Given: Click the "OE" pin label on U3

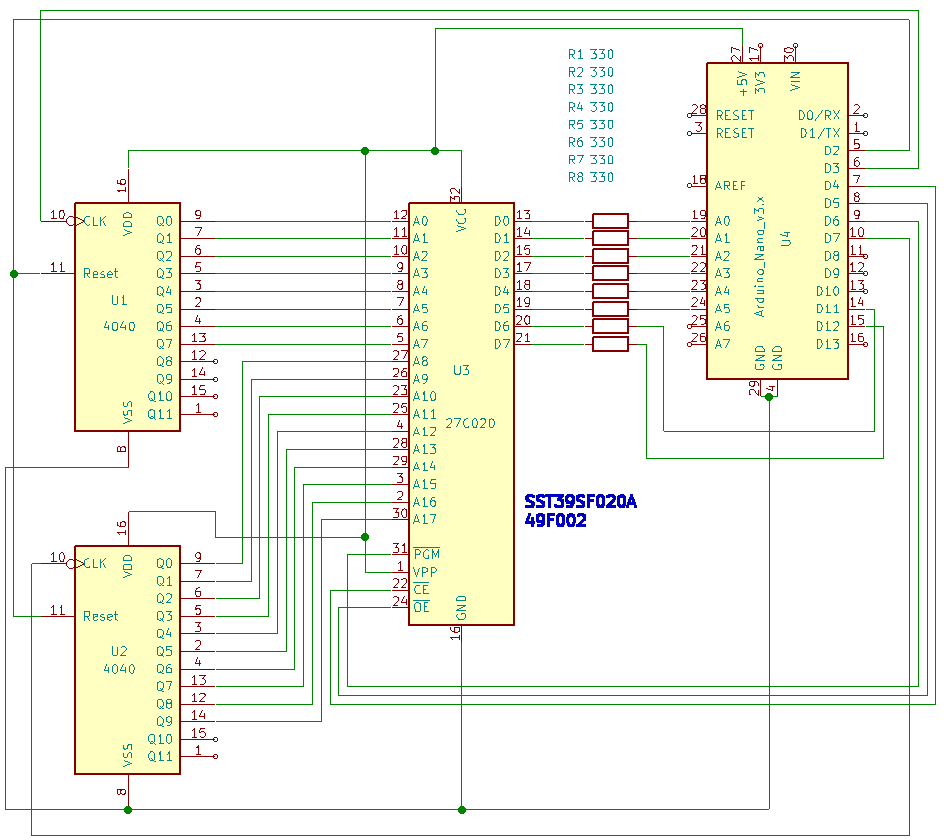Looking at the screenshot, I should point(421,607).
